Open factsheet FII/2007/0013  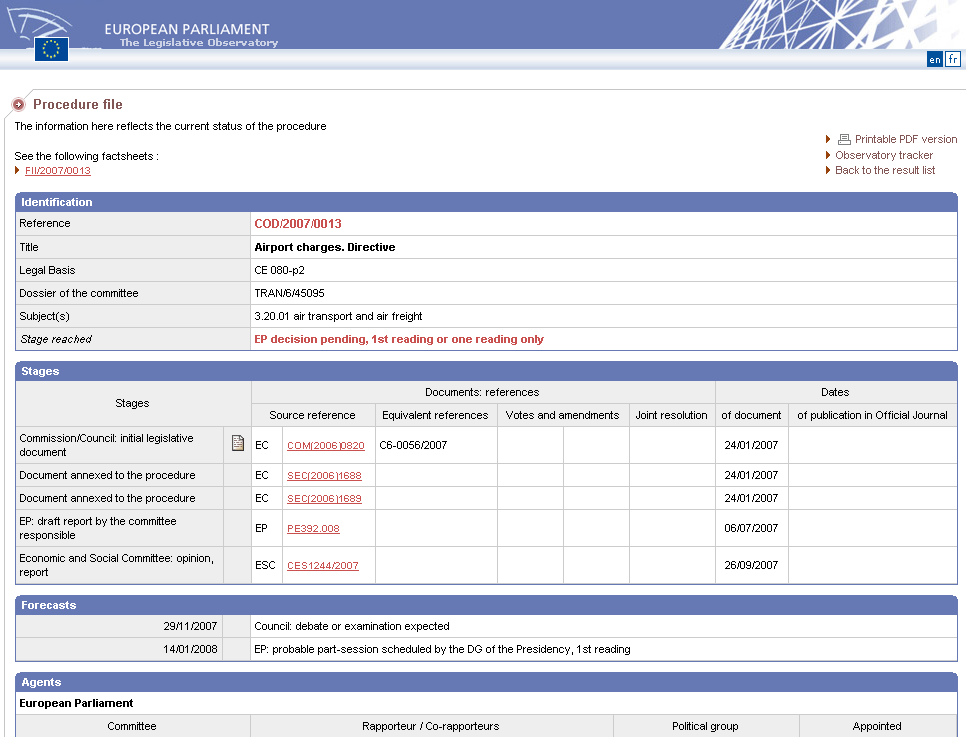(58, 171)
